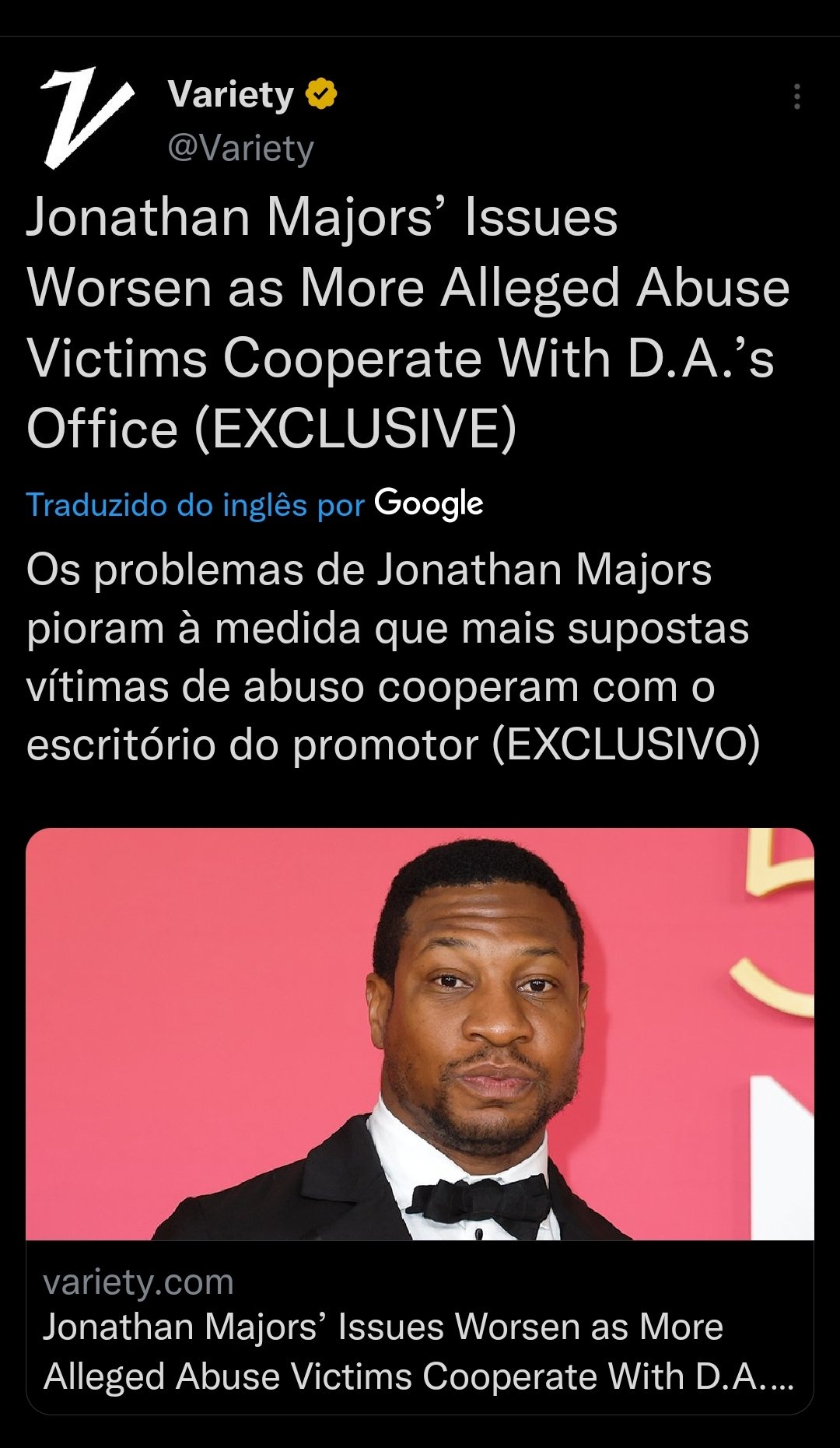Open the article preview photo

click(420, 1033)
